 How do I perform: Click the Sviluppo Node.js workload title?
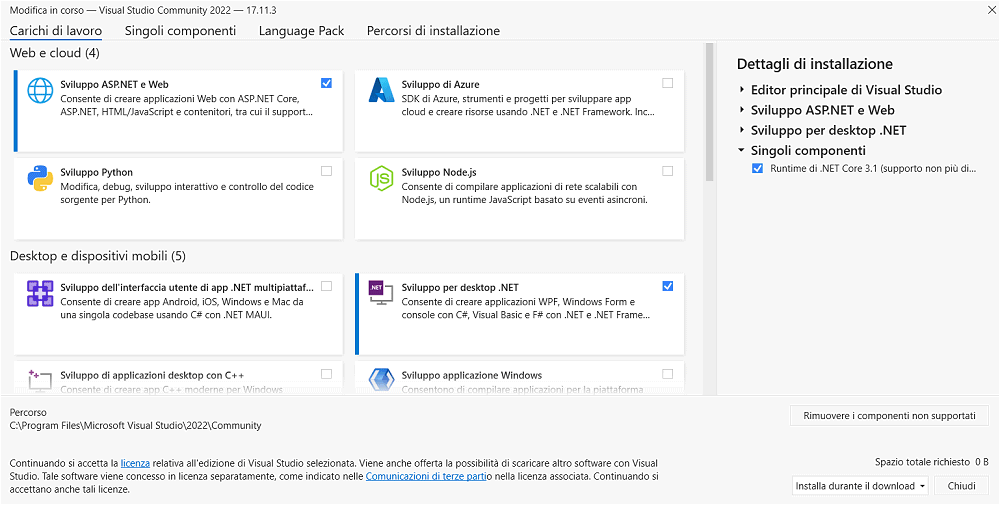pyautogui.click(x=439, y=172)
